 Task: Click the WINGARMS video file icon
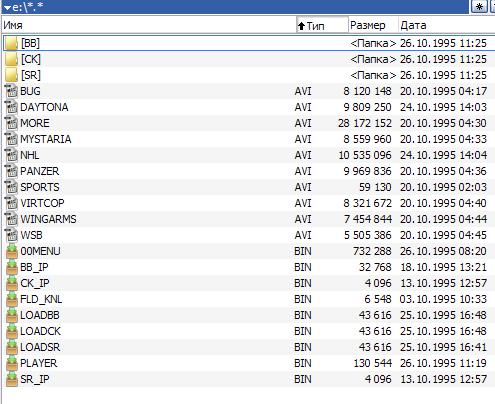click(x=11, y=219)
